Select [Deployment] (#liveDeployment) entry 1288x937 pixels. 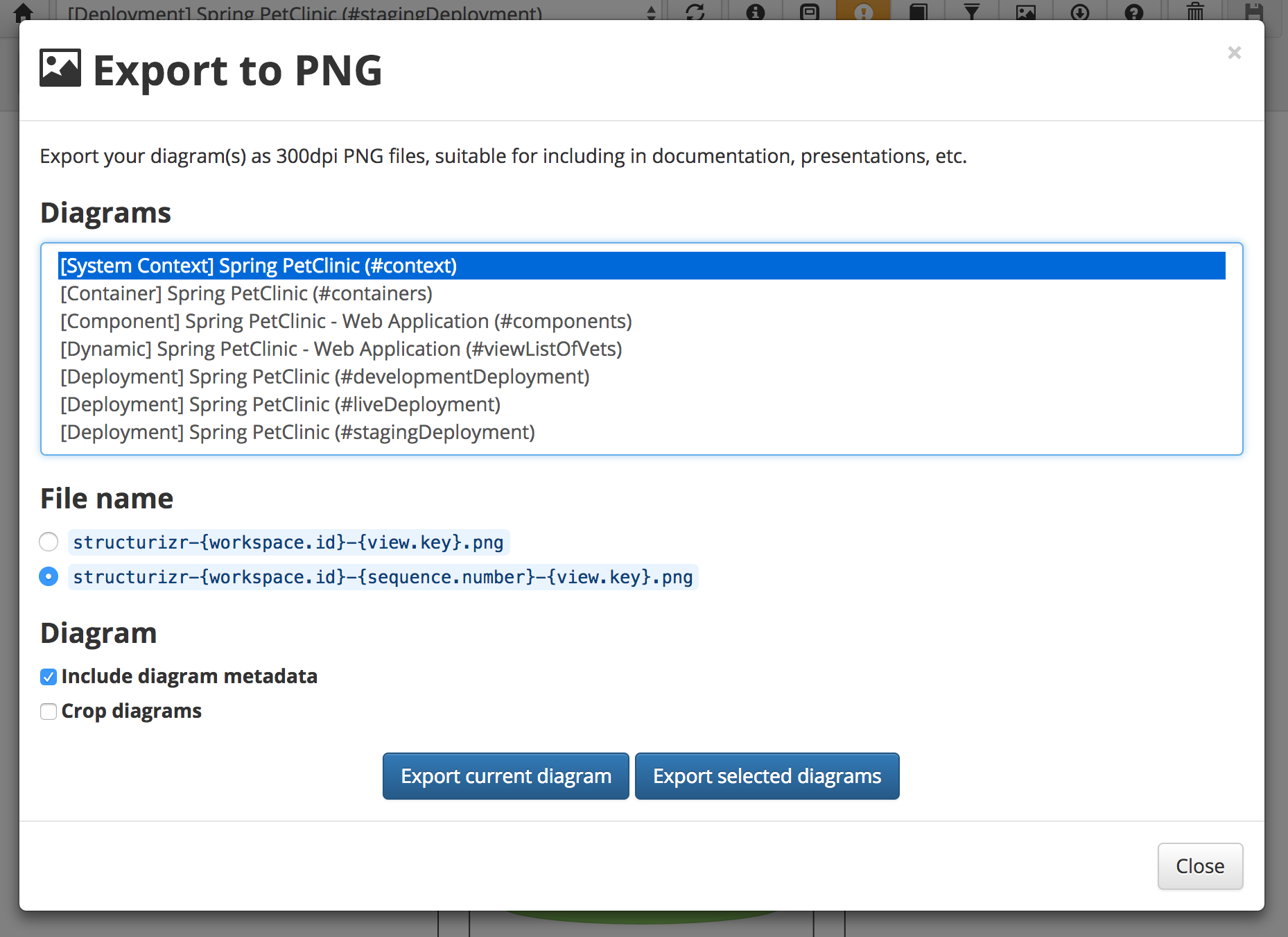[x=642, y=404]
